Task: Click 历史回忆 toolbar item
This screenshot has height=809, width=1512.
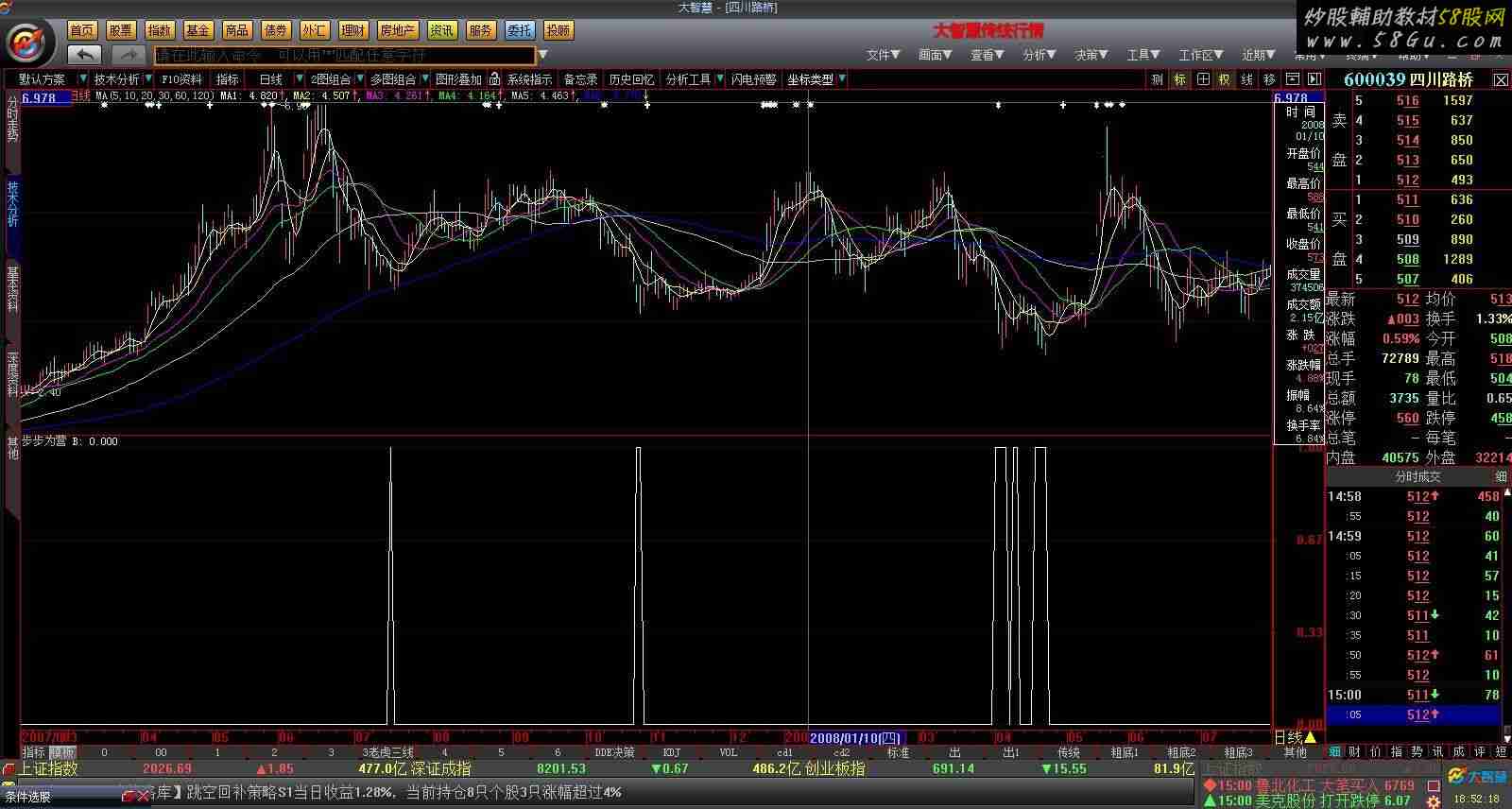Action: click(x=631, y=79)
